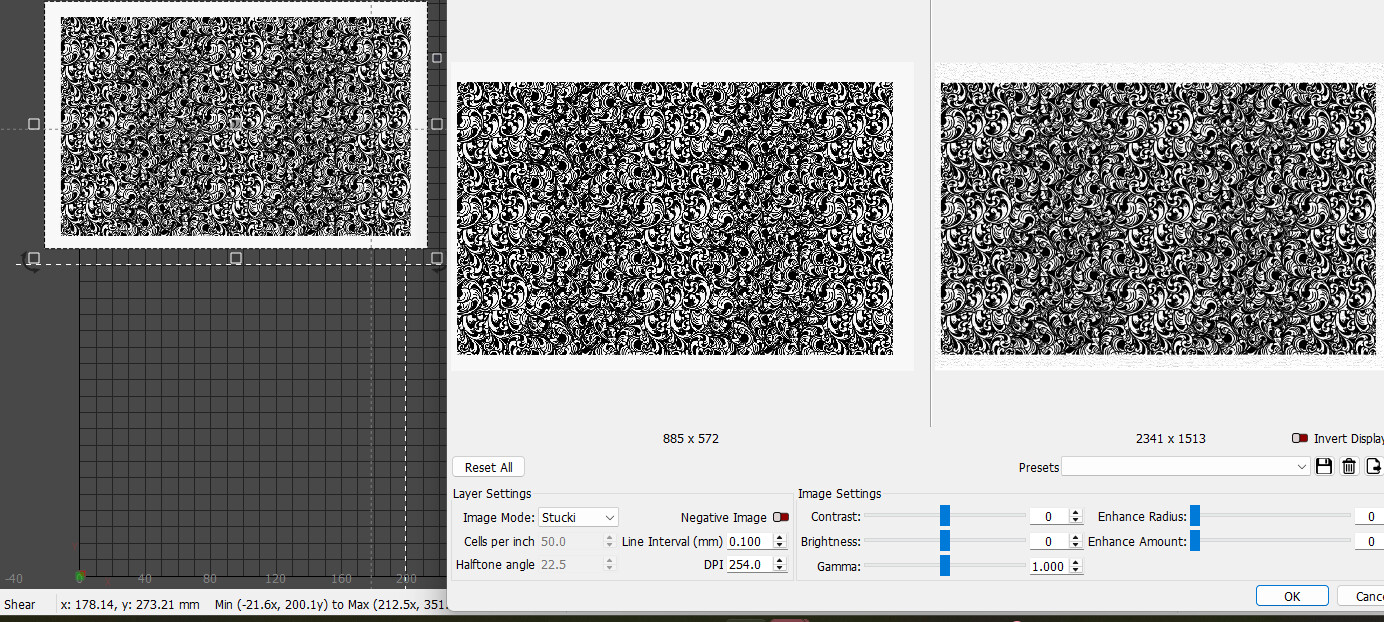The image size is (1384, 622).
Task: Delete preset using the trash icon
Action: click(1349, 467)
